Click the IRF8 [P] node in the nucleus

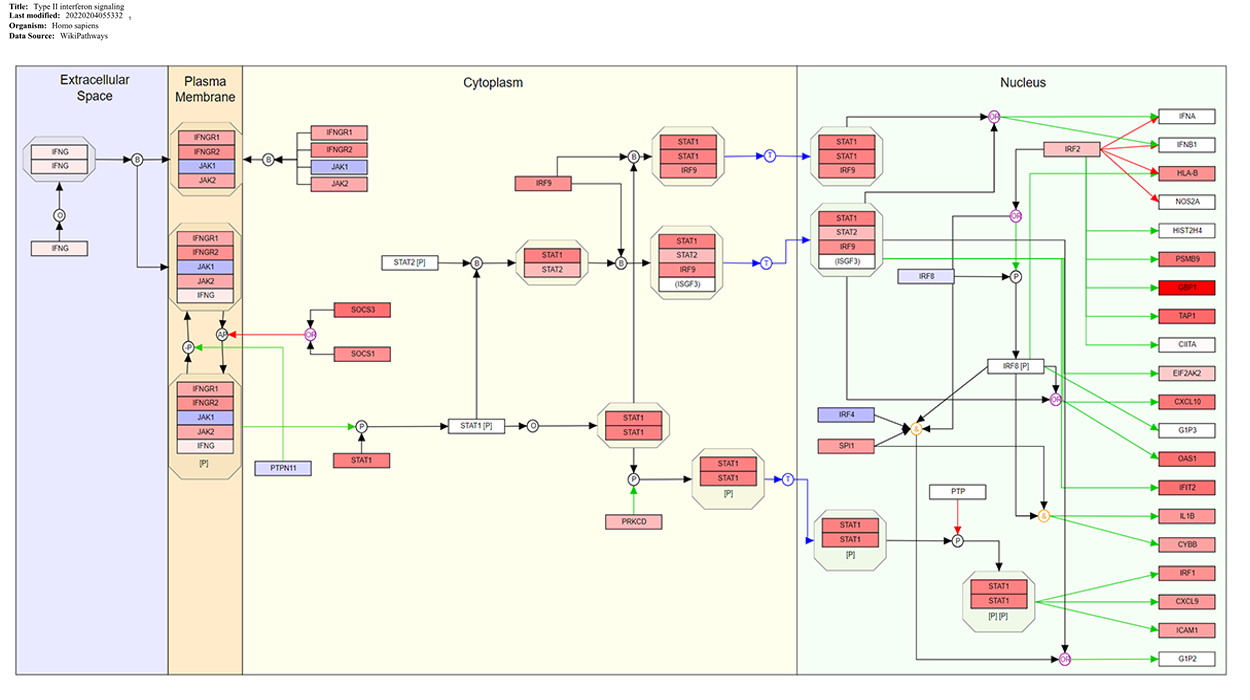tap(1016, 367)
